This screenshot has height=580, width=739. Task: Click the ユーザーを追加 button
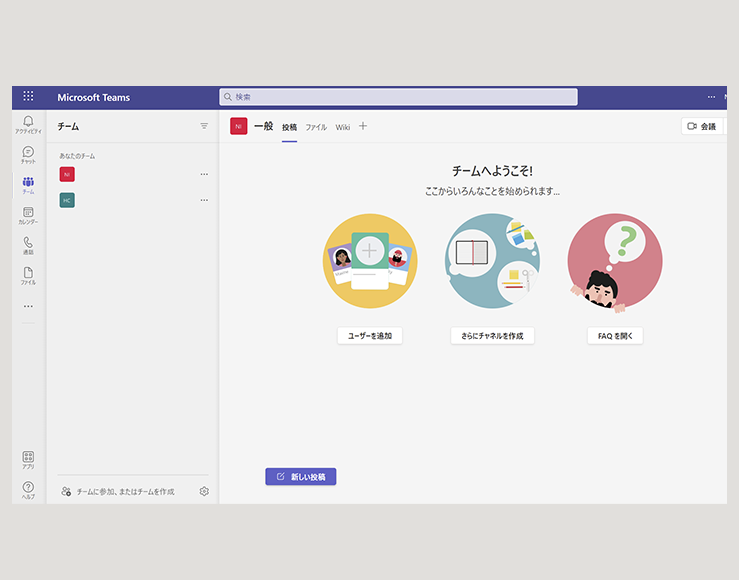point(370,336)
